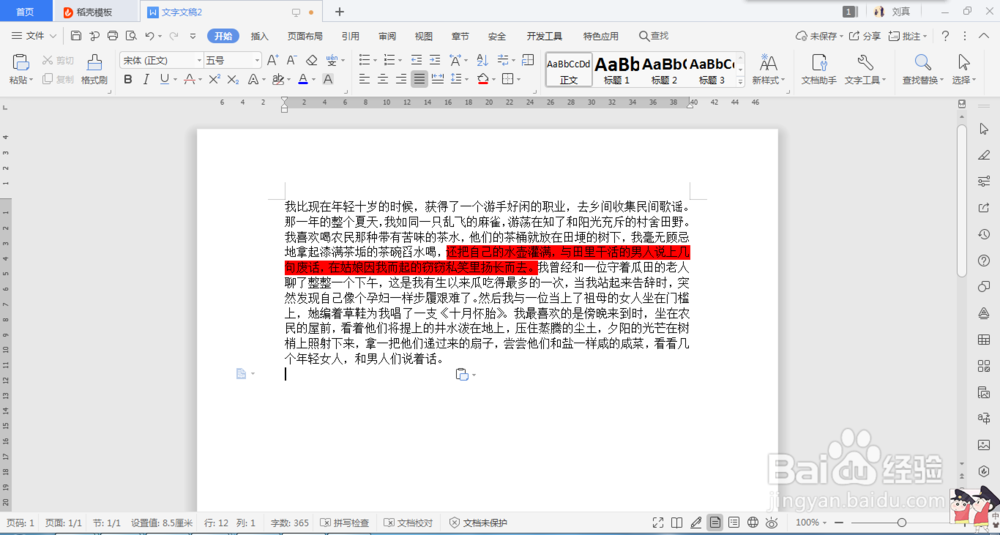Expand the bullet list style dropdown
The image size is (1000, 535).
(374, 61)
